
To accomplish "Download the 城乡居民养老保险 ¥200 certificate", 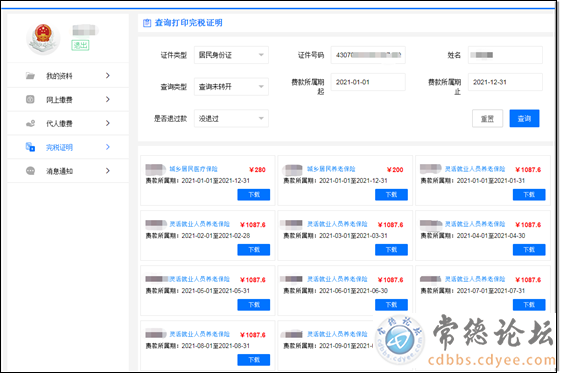I will [391, 195].
